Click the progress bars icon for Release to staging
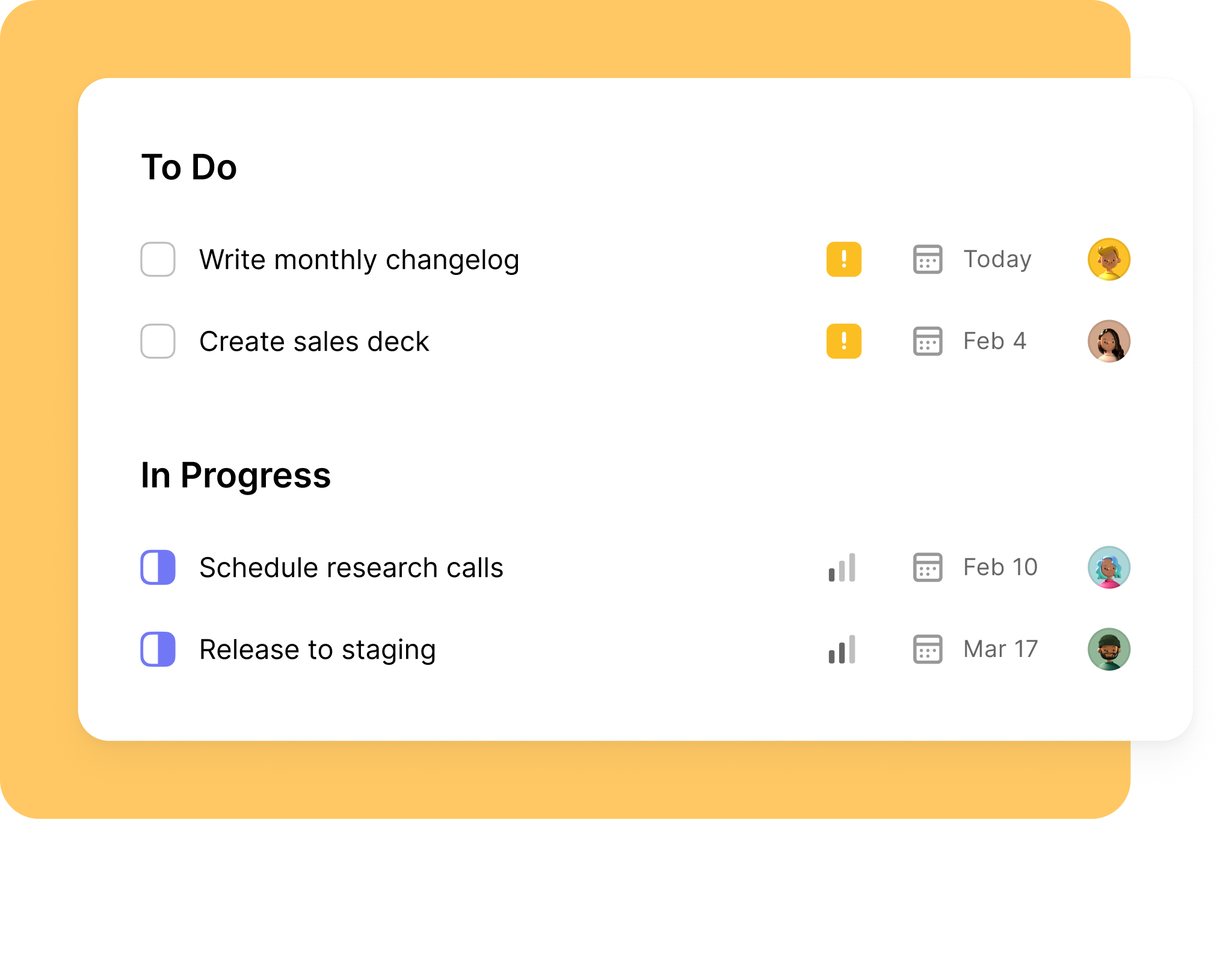This screenshot has height=959, width=1232. click(x=841, y=649)
